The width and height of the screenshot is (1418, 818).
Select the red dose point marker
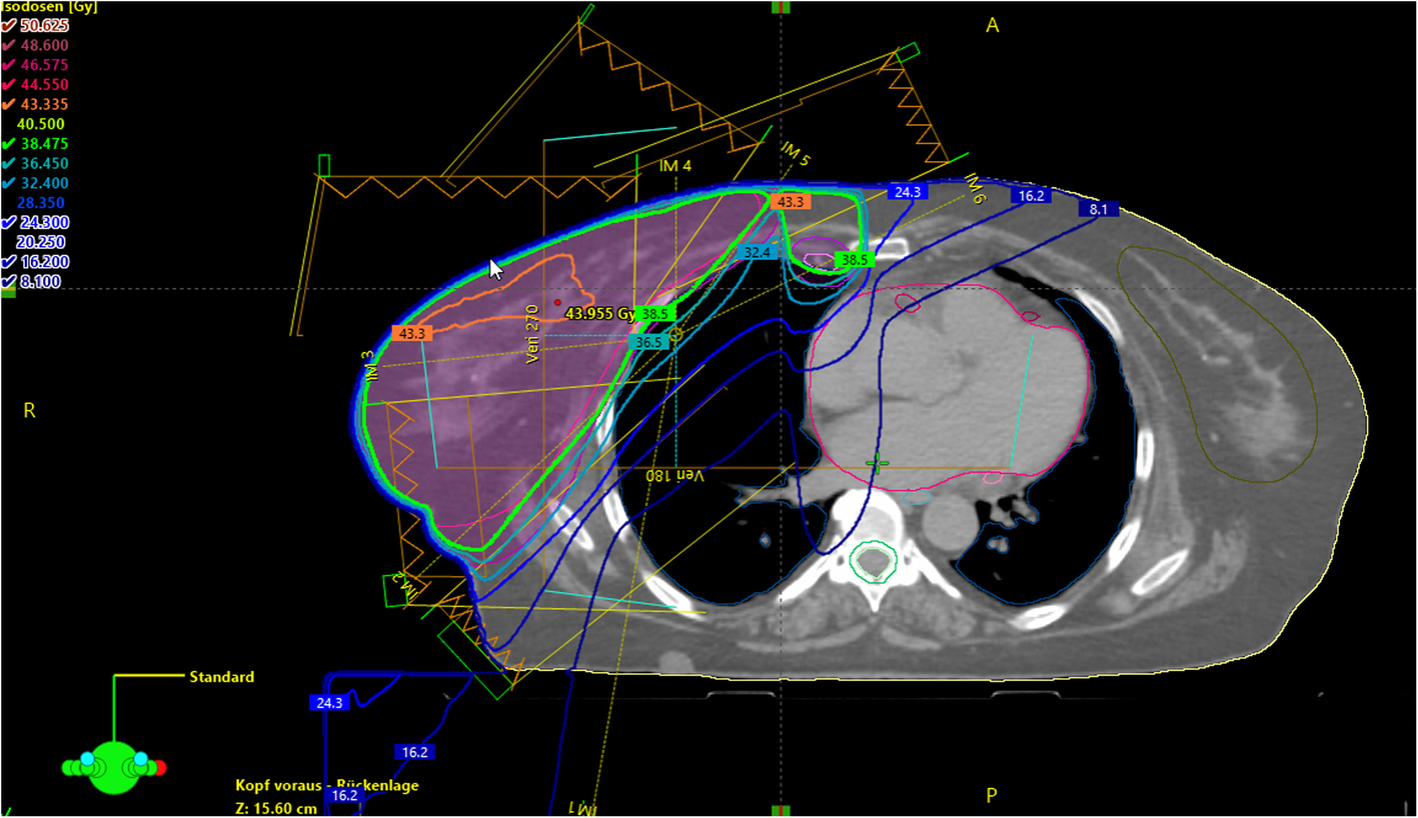click(558, 302)
